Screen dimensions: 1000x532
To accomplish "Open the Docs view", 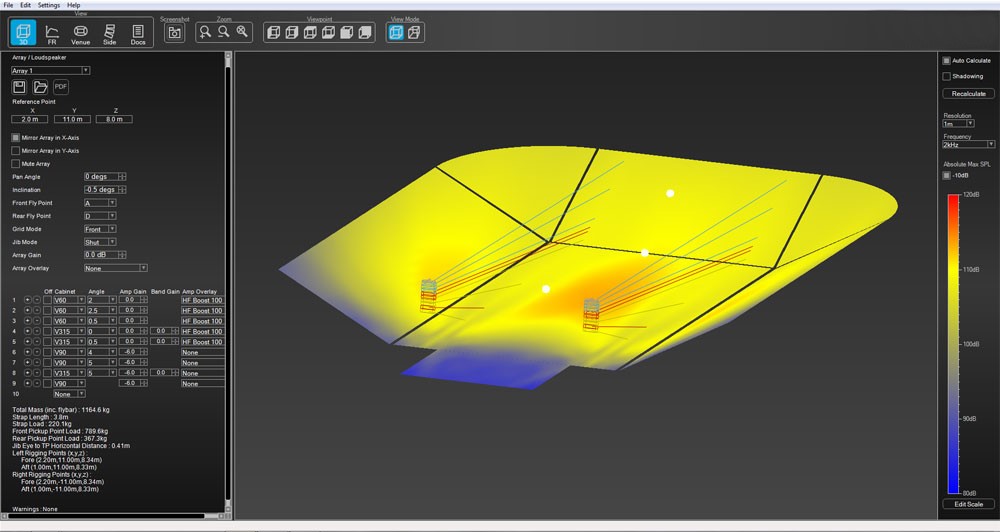I will click(138, 34).
